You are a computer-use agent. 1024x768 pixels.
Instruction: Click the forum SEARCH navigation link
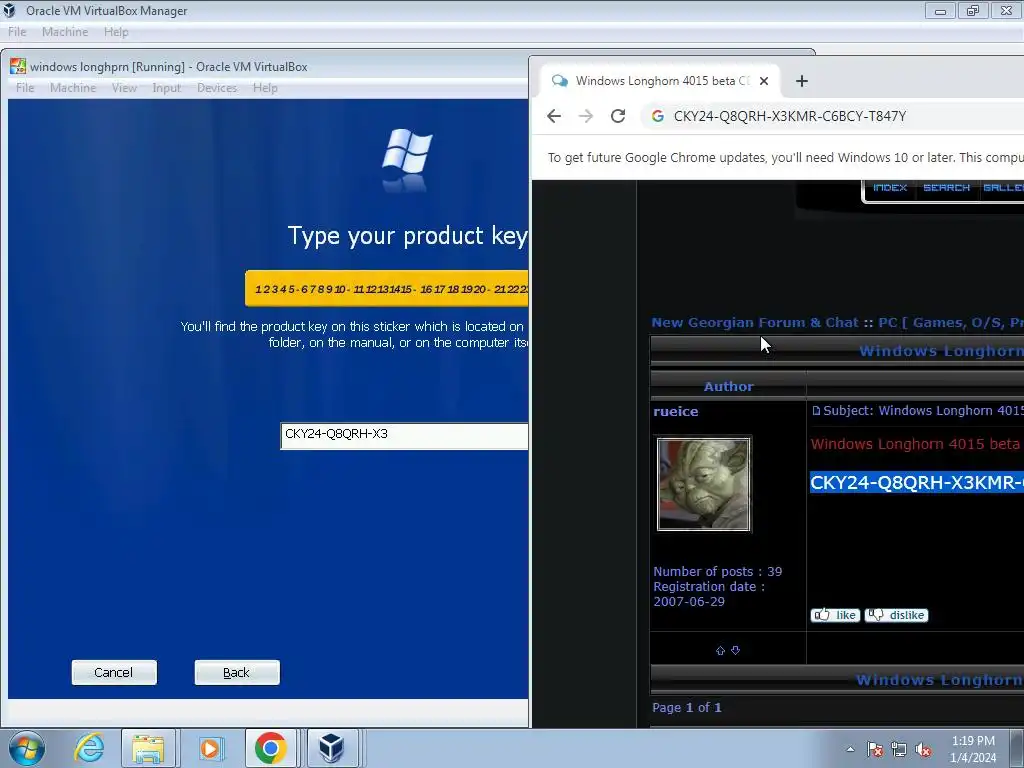click(x=946, y=187)
